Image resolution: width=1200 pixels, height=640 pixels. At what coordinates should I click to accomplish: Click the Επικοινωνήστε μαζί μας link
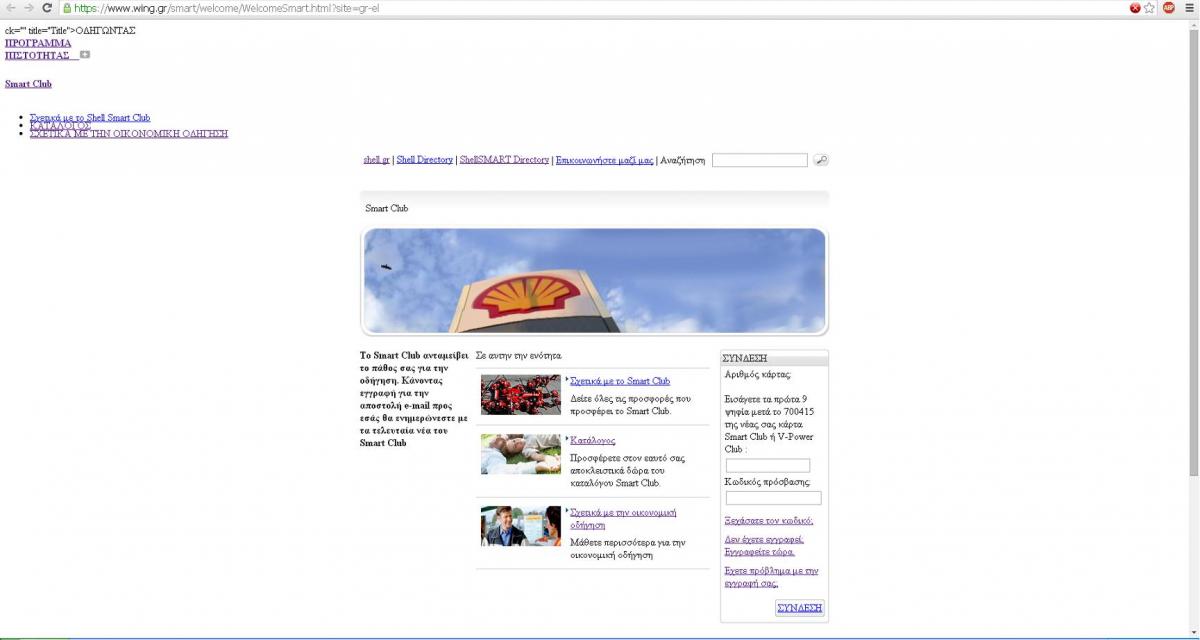coord(604,160)
